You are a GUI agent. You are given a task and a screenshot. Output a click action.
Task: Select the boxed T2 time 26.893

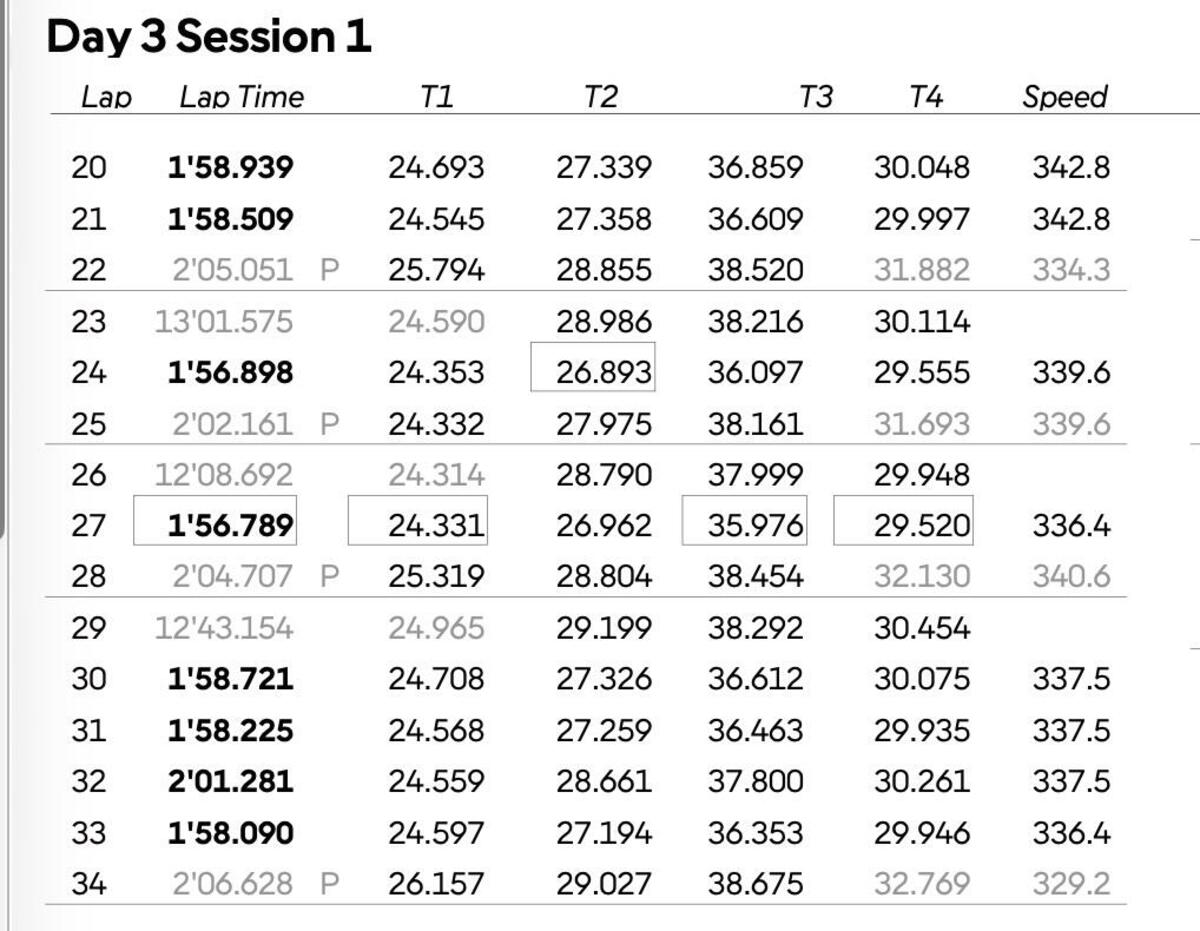[604, 373]
